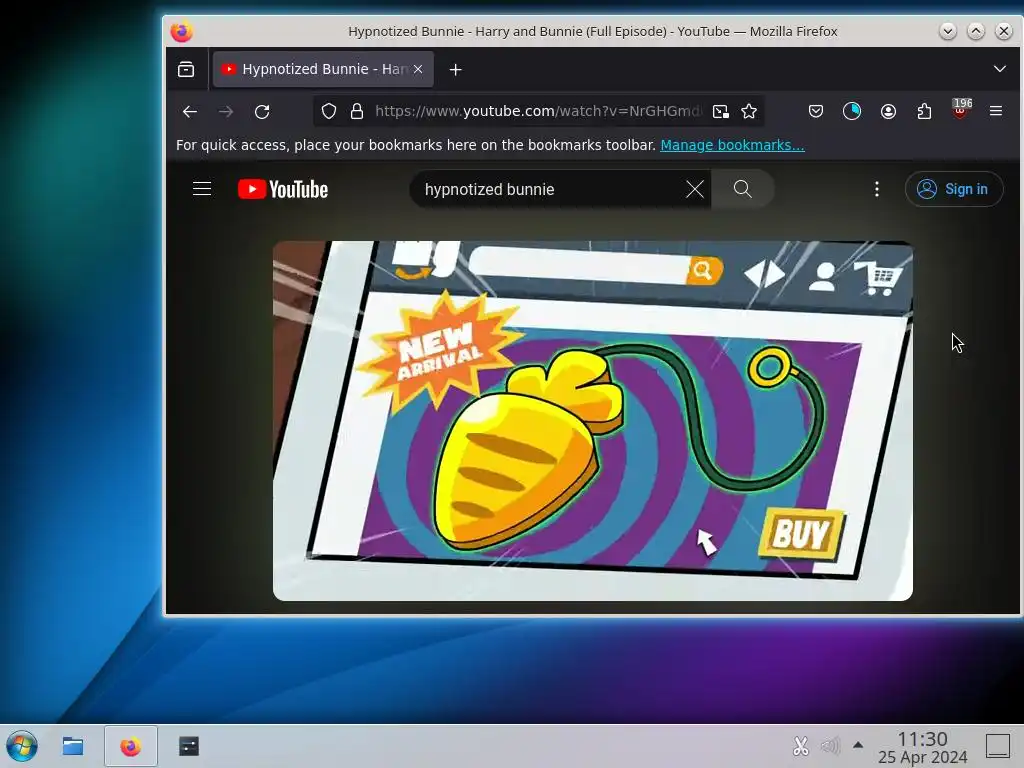
Task: Run the YouTube search magnifier button
Action: [x=743, y=189]
